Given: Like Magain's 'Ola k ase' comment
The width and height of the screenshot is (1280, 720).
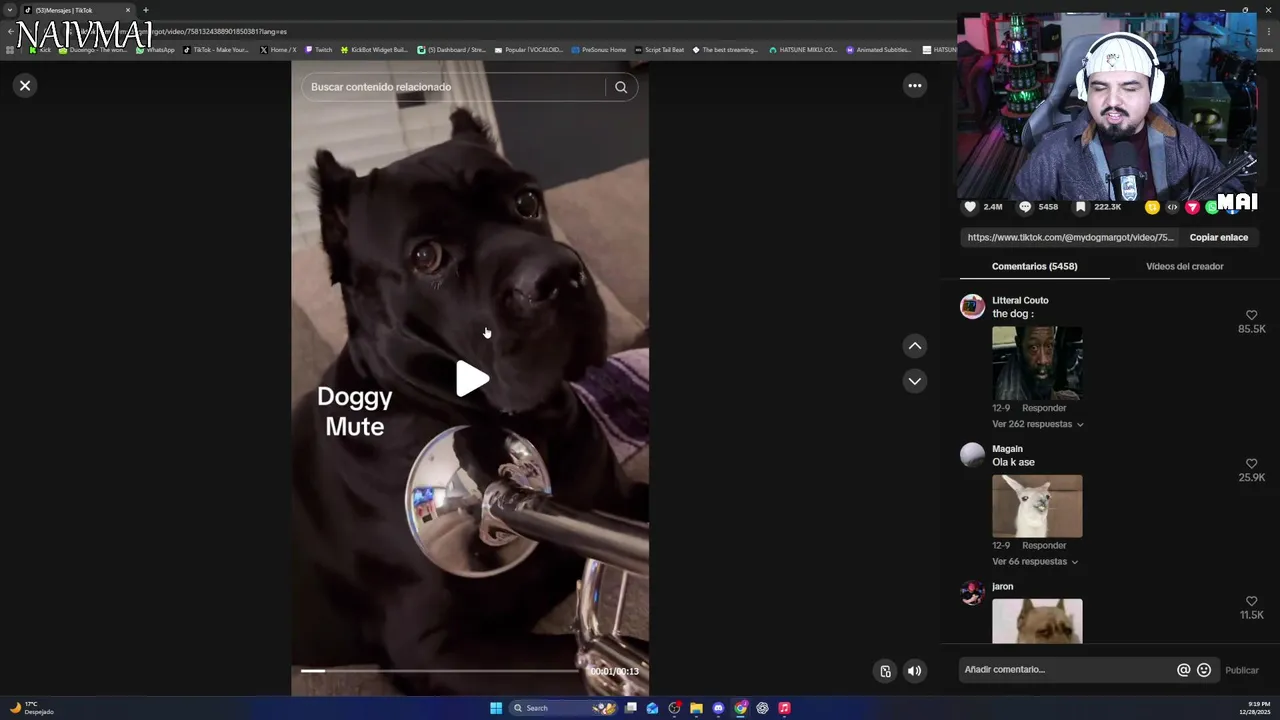Looking at the screenshot, I should [1251, 464].
